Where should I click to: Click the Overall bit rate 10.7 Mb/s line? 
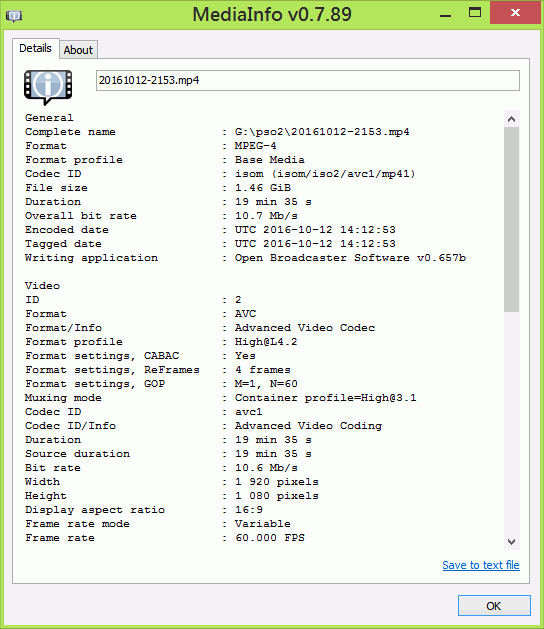(x=161, y=215)
